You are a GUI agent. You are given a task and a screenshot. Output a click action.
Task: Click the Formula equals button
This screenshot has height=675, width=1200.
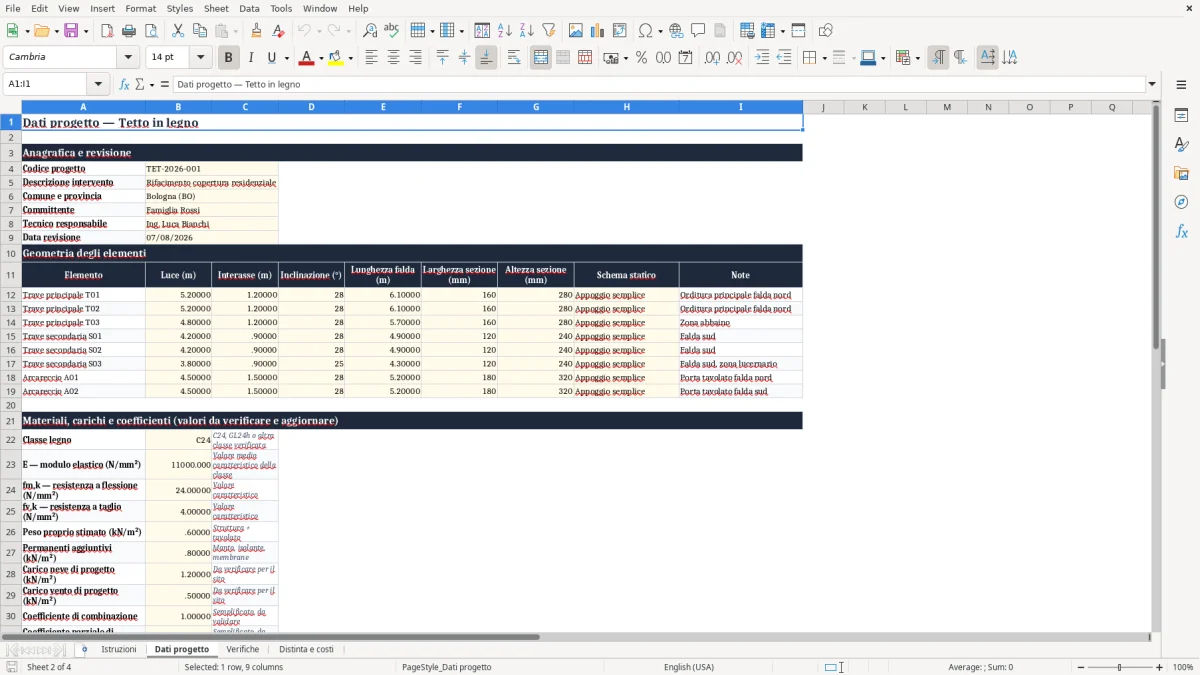pos(165,84)
